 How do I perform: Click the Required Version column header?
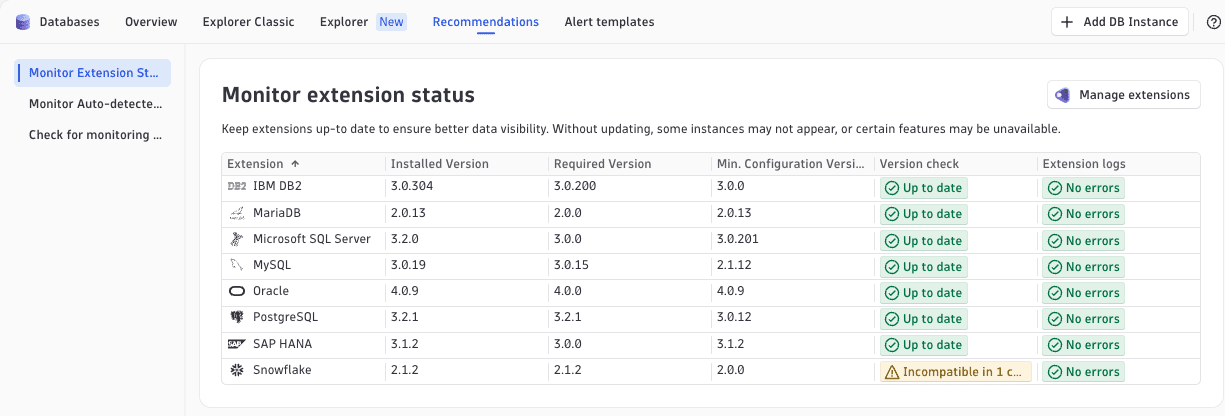click(x=629, y=164)
